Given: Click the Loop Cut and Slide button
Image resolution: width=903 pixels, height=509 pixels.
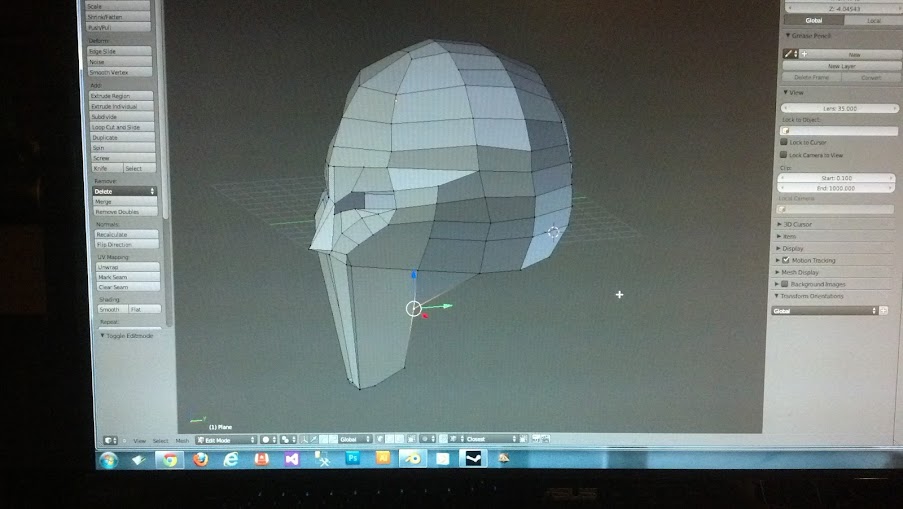Looking at the screenshot, I should (123, 127).
